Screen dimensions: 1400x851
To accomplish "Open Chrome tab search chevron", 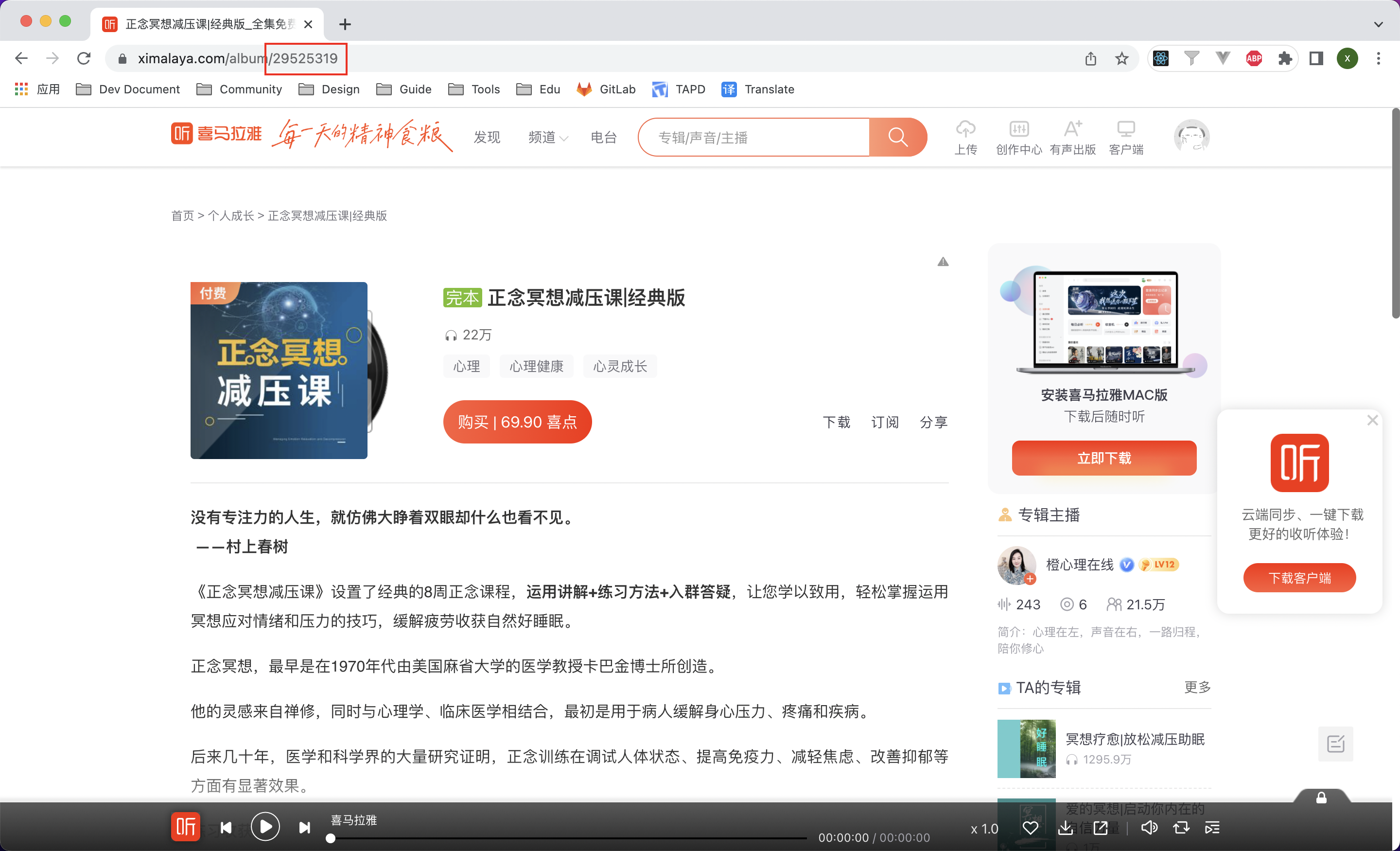I will tap(1378, 24).
